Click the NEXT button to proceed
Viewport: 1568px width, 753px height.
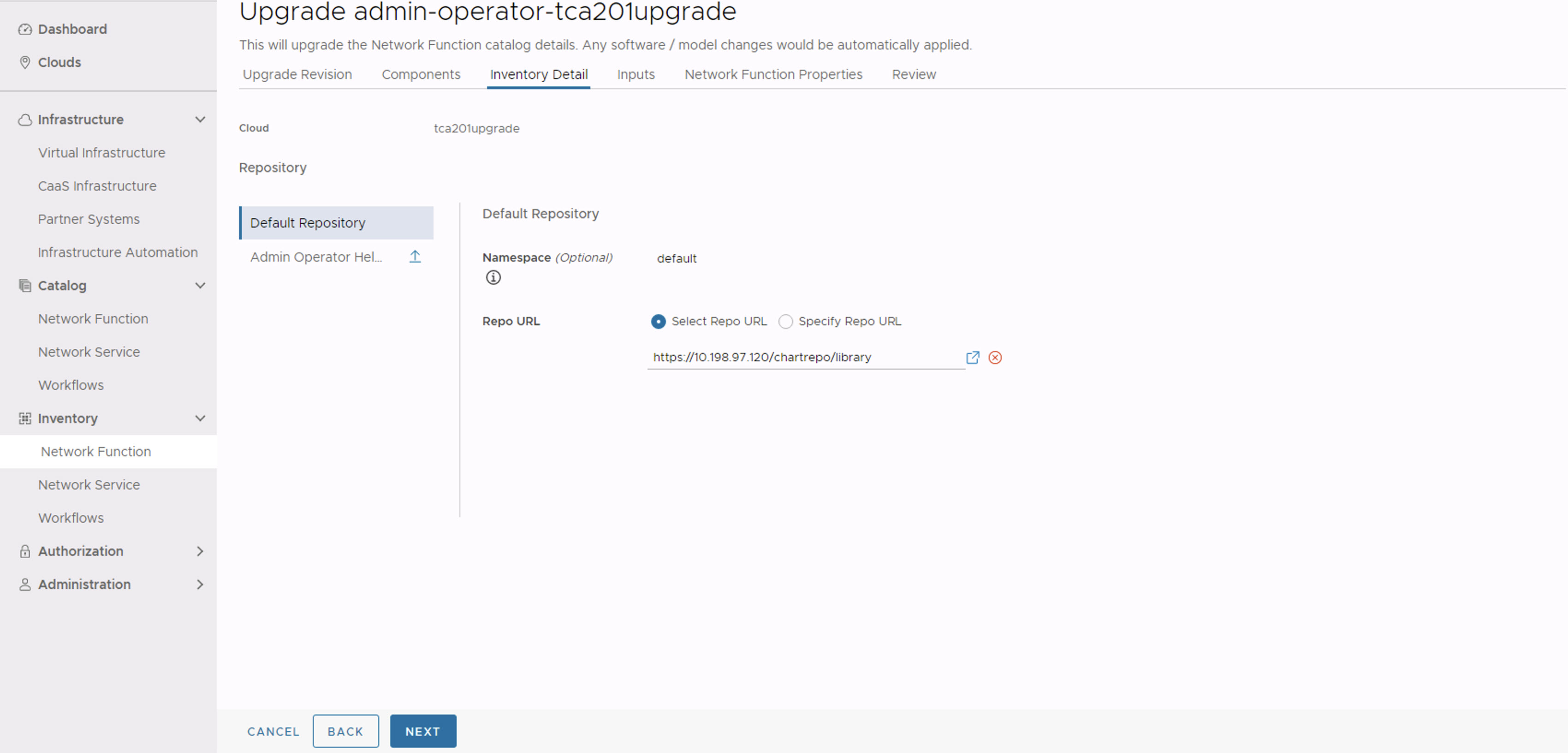coord(422,731)
